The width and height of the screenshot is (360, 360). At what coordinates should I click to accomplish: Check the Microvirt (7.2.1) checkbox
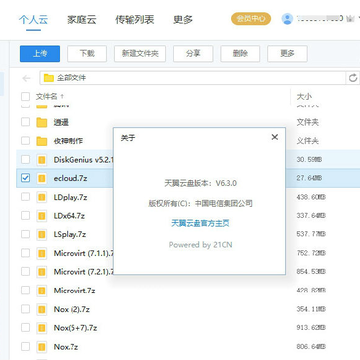click(25, 272)
